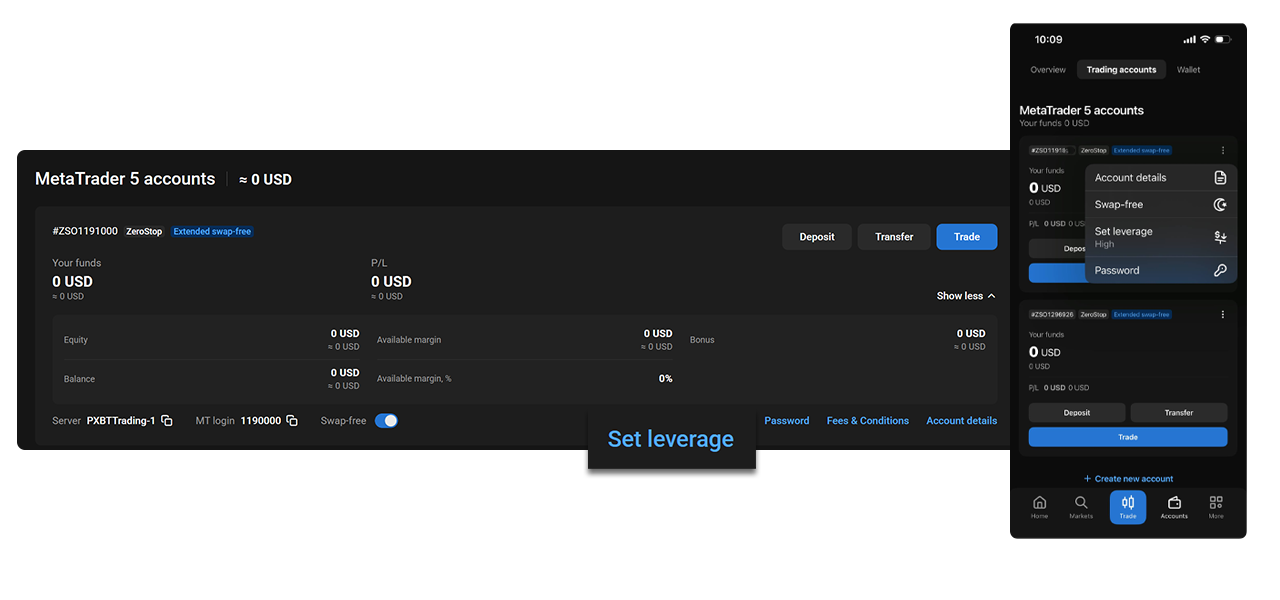Tap blue Trade button on account #ZSO1296926

click(1128, 437)
